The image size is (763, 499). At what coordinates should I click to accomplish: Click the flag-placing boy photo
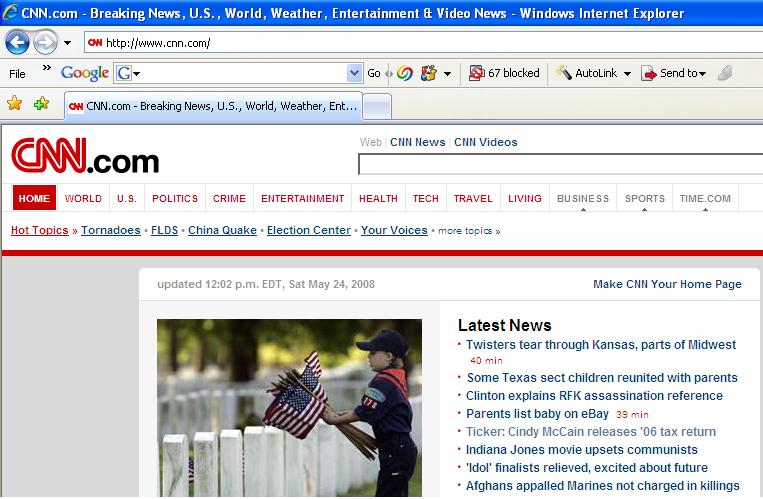point(289,408)
